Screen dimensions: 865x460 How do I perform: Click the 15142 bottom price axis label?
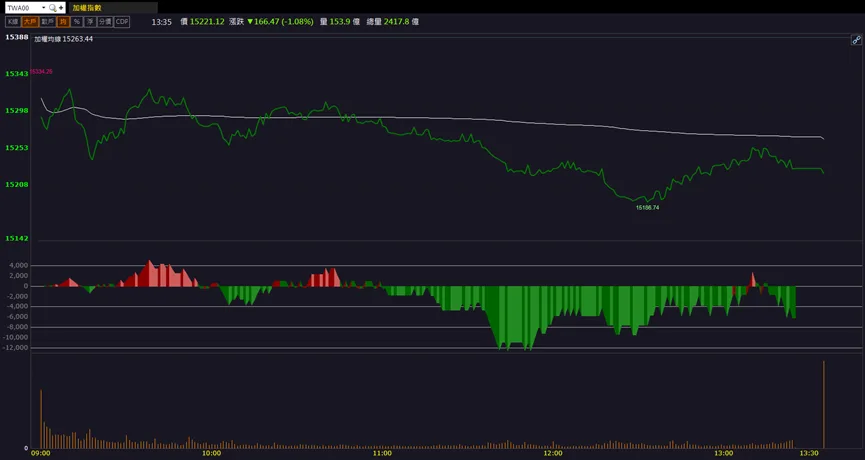(x=17, y=238)
